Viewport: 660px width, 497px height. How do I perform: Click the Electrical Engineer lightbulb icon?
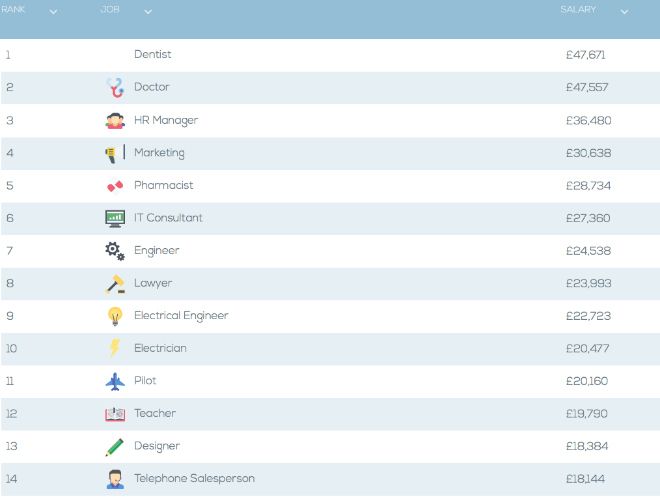click(115, 316)
